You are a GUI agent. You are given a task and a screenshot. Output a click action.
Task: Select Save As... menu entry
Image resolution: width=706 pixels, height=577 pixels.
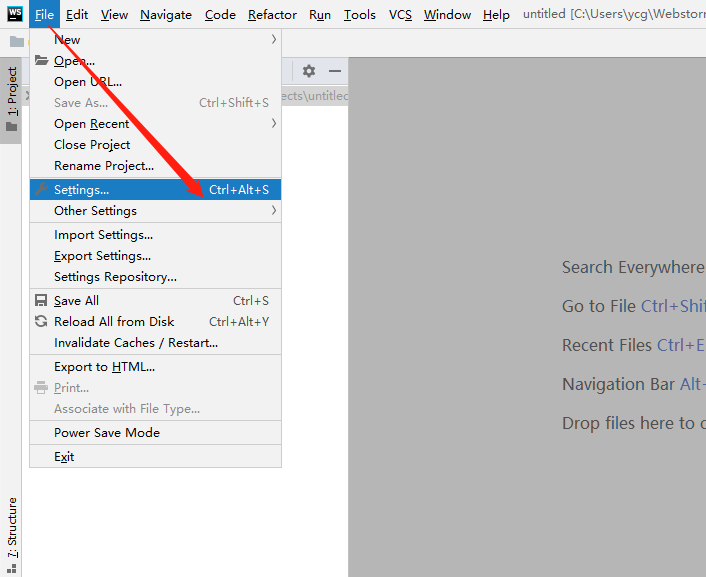(x=155, y=102)
